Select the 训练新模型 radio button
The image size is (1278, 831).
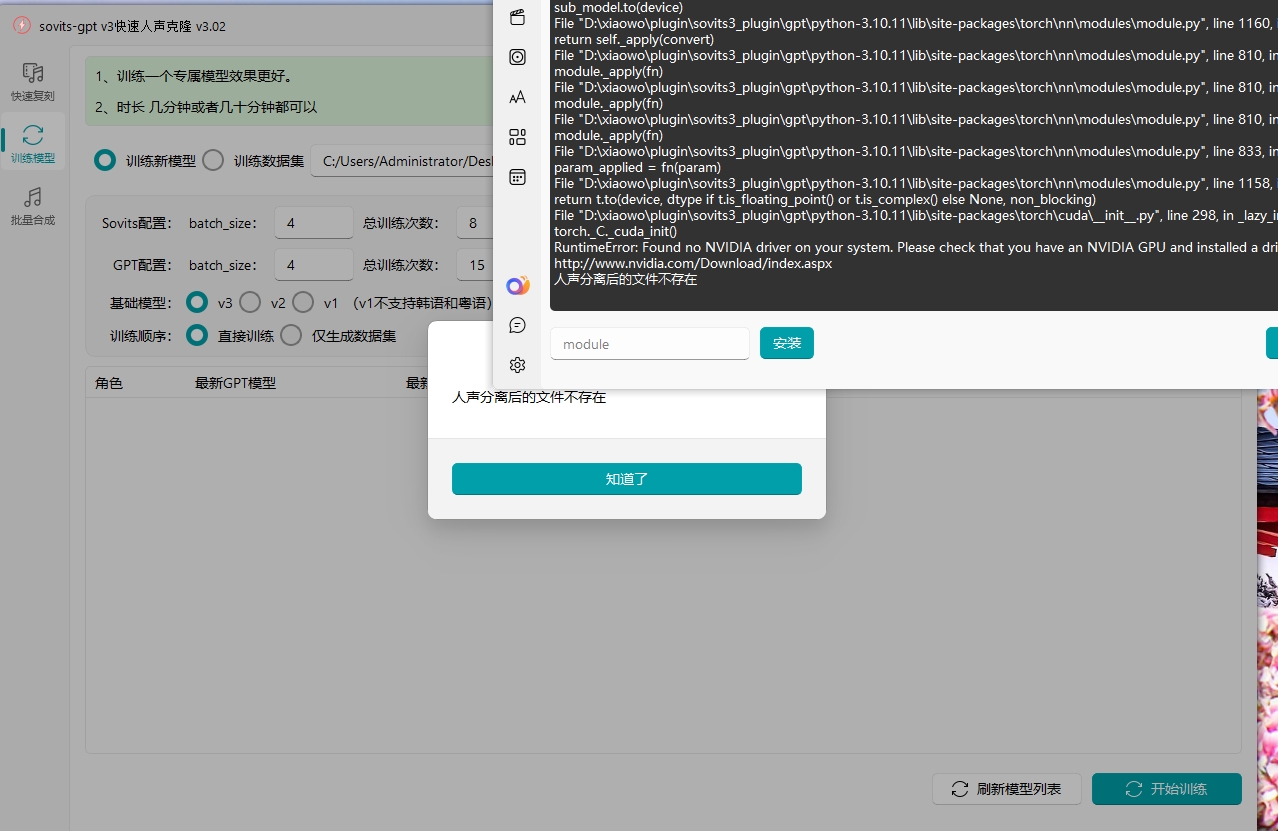[105, 160]
